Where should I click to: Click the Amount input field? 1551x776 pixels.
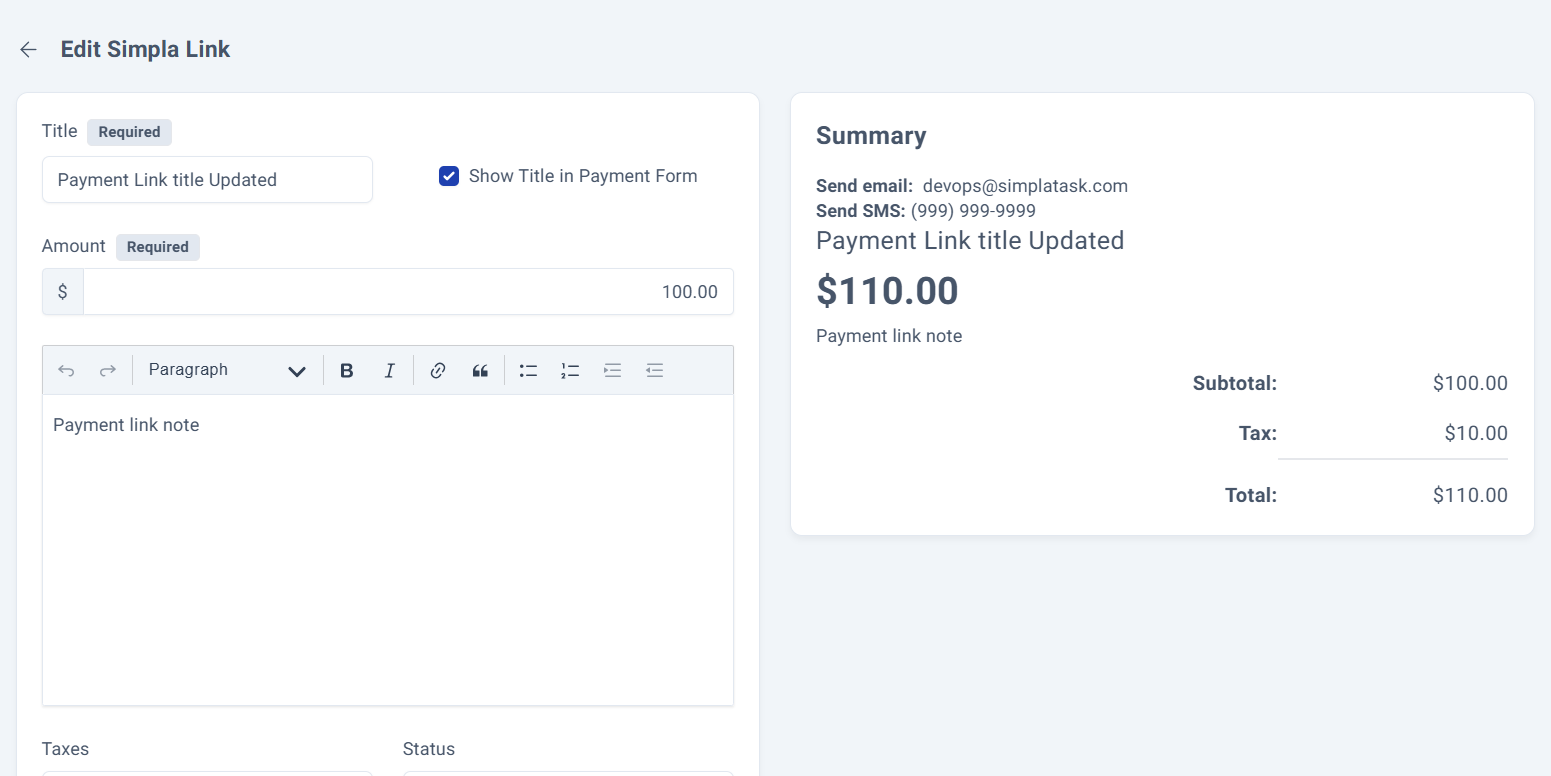coord(408,292)
